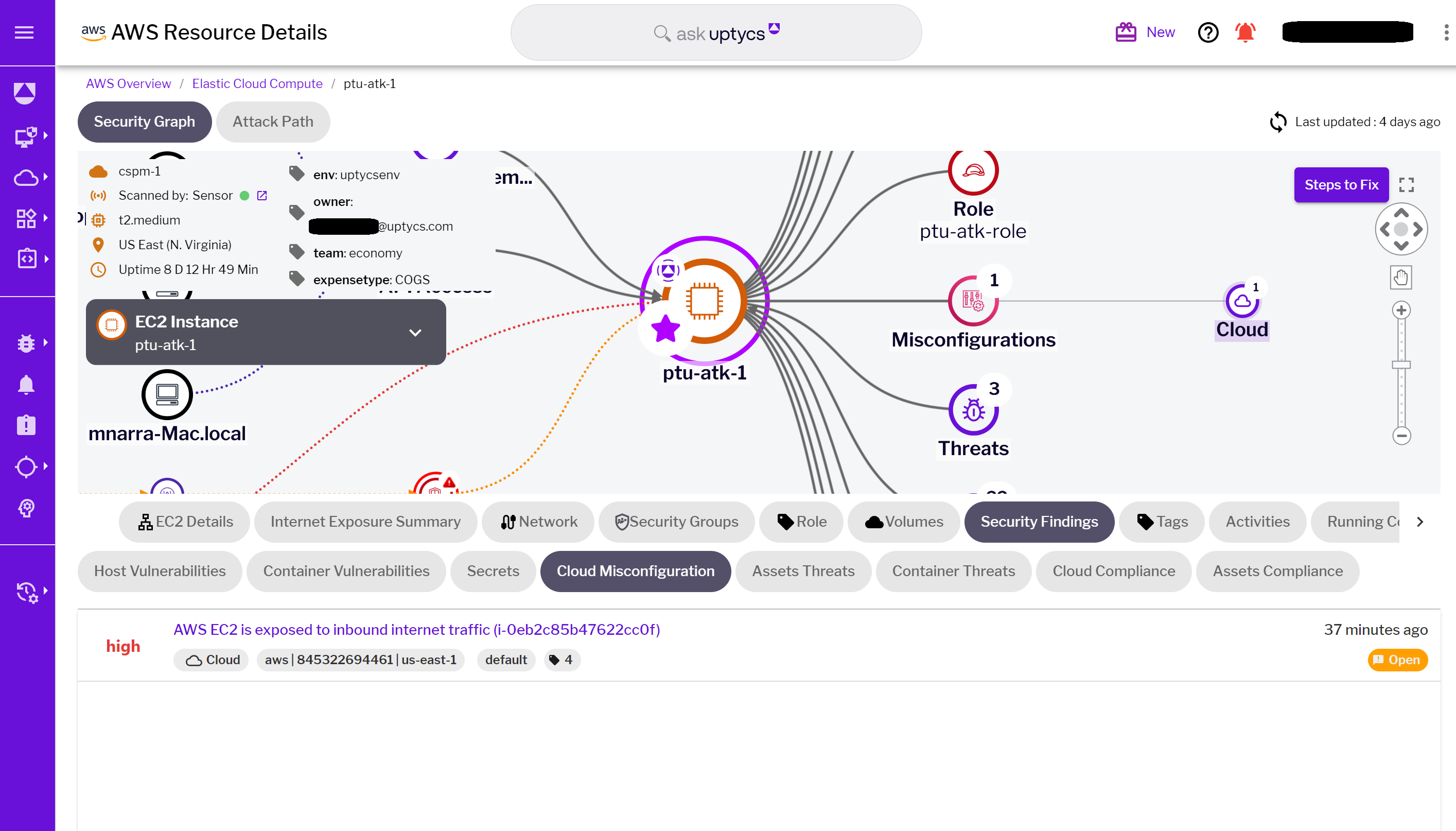Activate the pan hand tool on the graph
This screenshot has width=1456, height=831.
click(1401, 277)
